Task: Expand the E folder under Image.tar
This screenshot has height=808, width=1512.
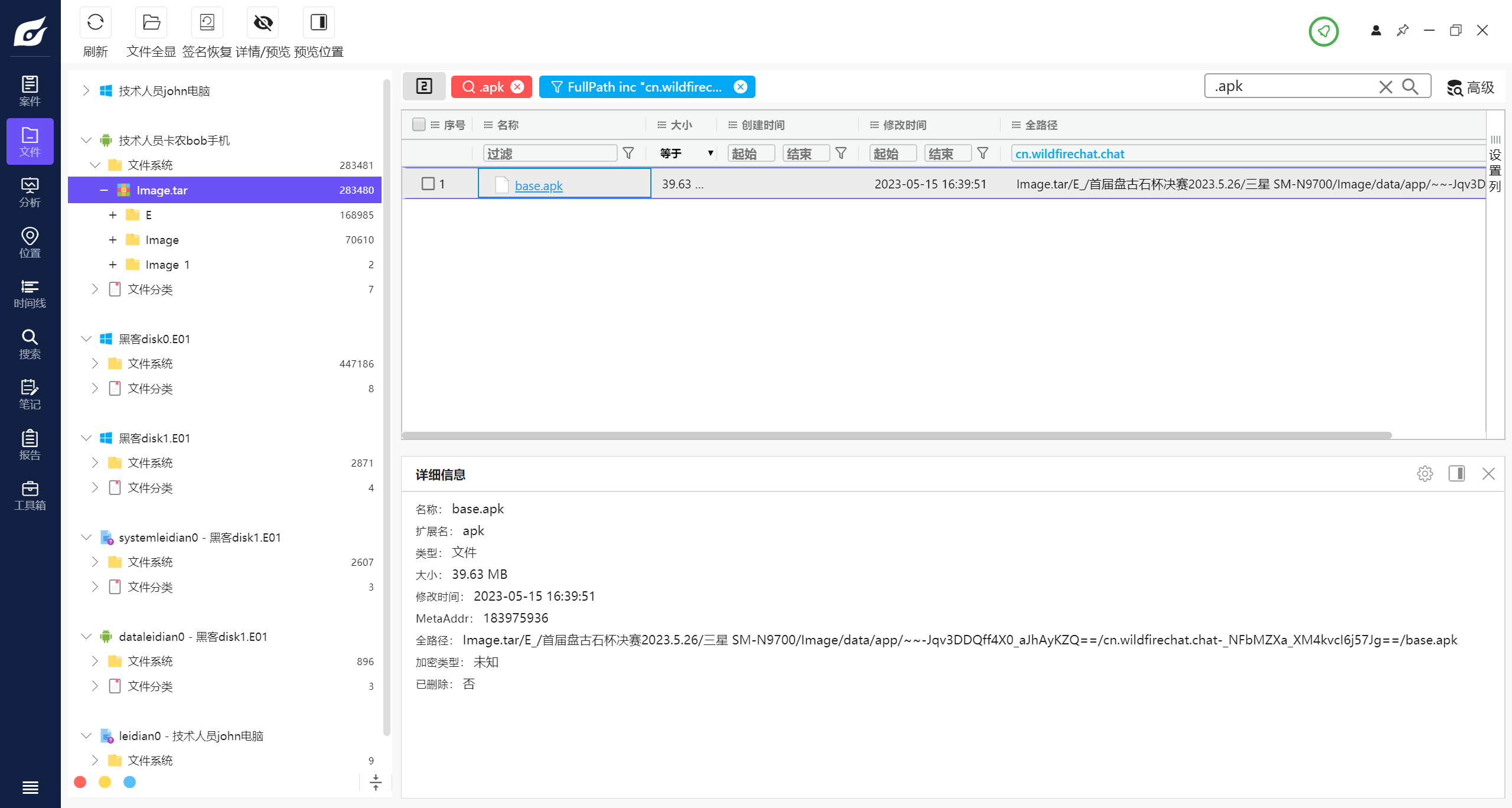Action: (113, 214)
